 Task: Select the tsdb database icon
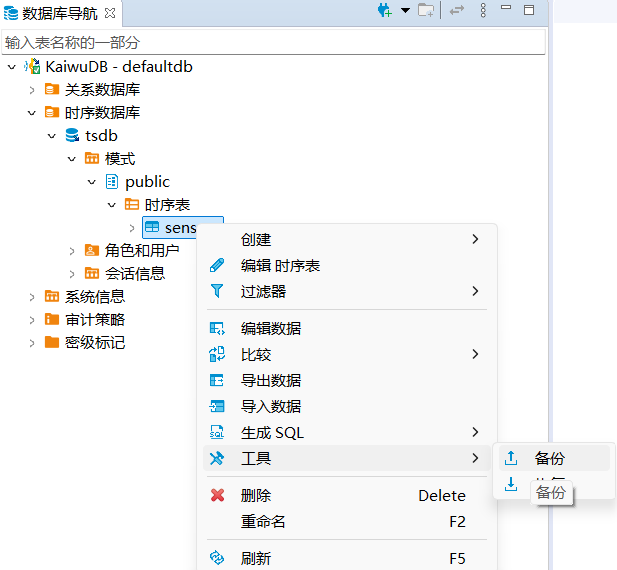point(72,136)
